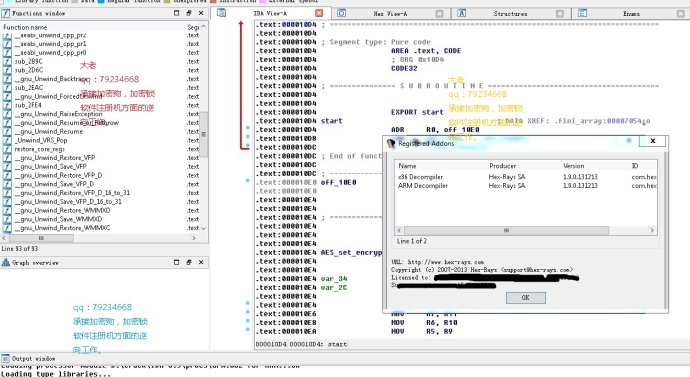Click the Version column header

(573, 166)
